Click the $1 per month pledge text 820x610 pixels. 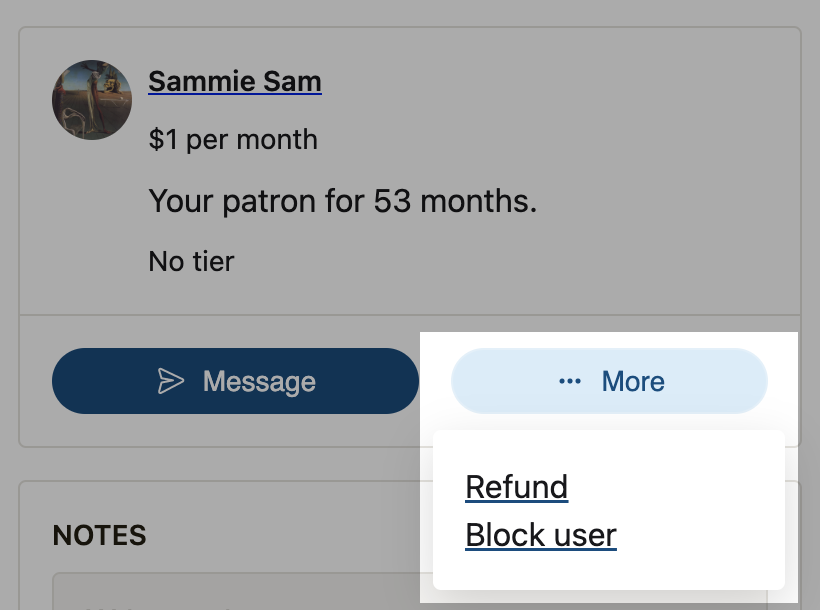tap(233, 140)
